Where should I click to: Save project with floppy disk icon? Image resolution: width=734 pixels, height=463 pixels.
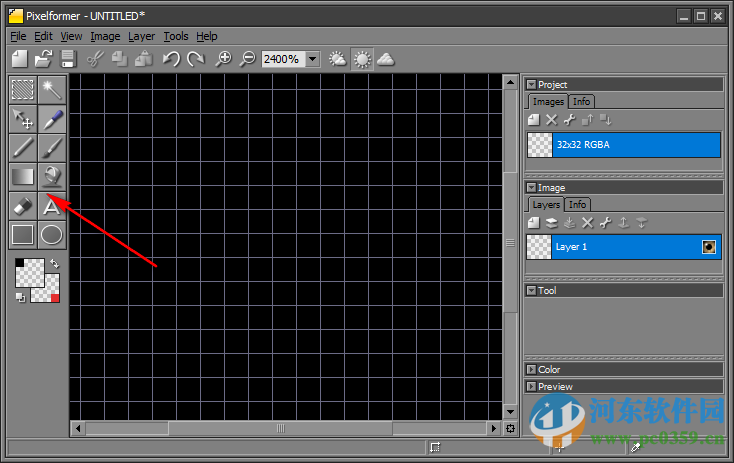click(68, 59)
